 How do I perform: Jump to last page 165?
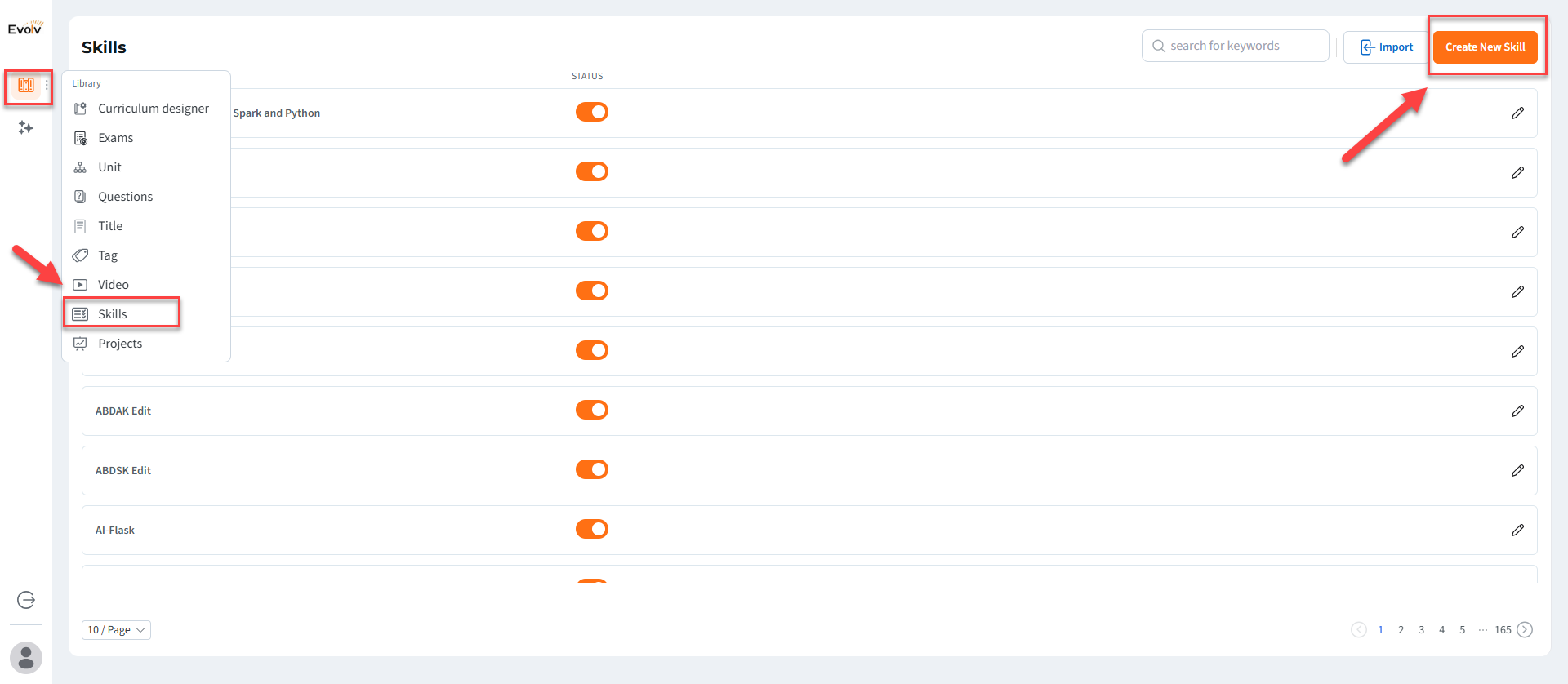(1503, 630)
